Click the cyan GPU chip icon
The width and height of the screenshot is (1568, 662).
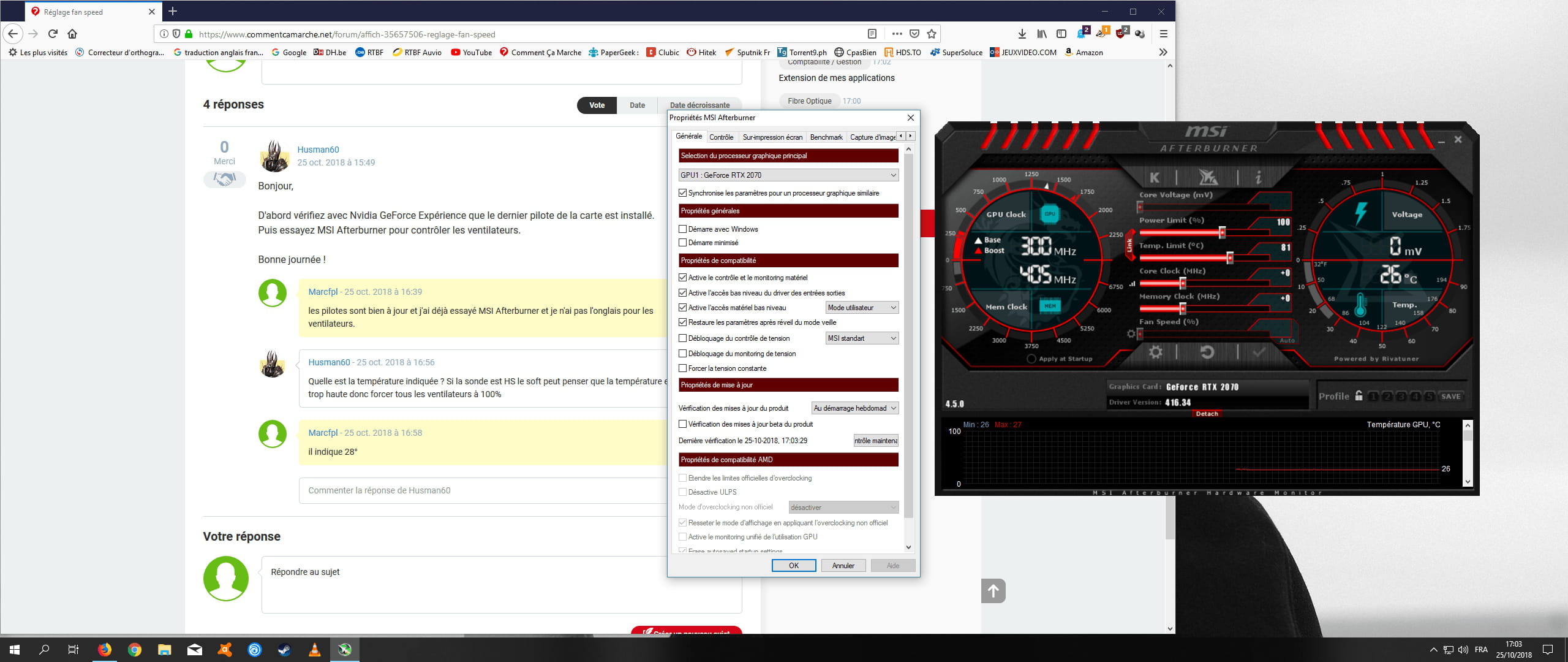coord(1050,214)
